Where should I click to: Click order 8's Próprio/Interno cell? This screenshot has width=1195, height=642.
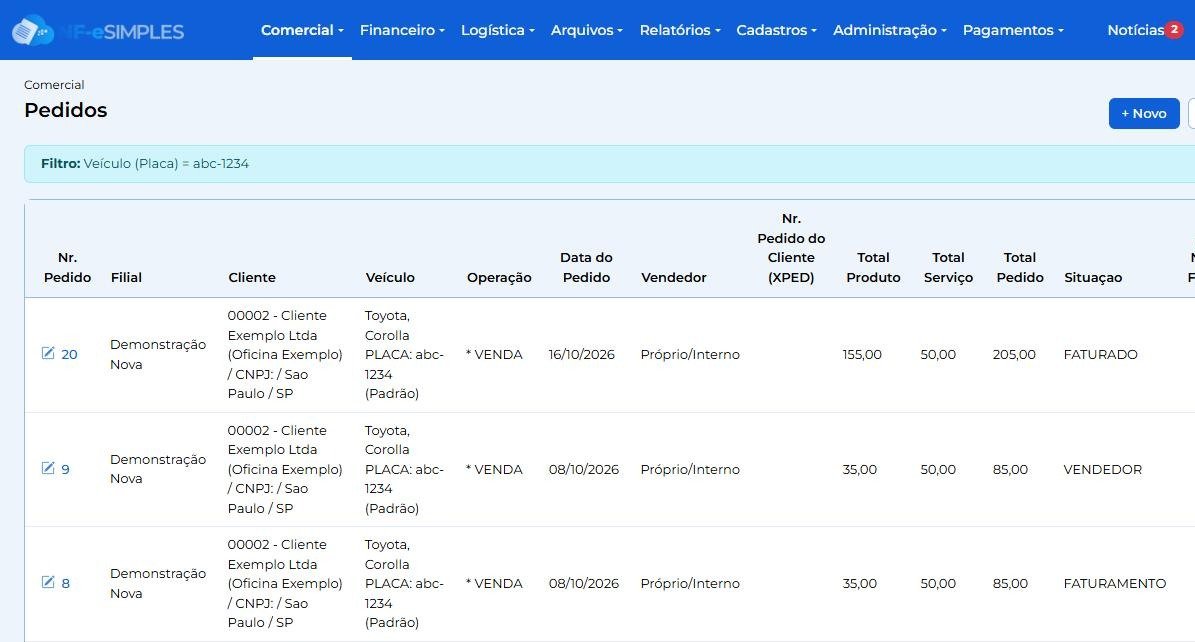click(690, 583)
